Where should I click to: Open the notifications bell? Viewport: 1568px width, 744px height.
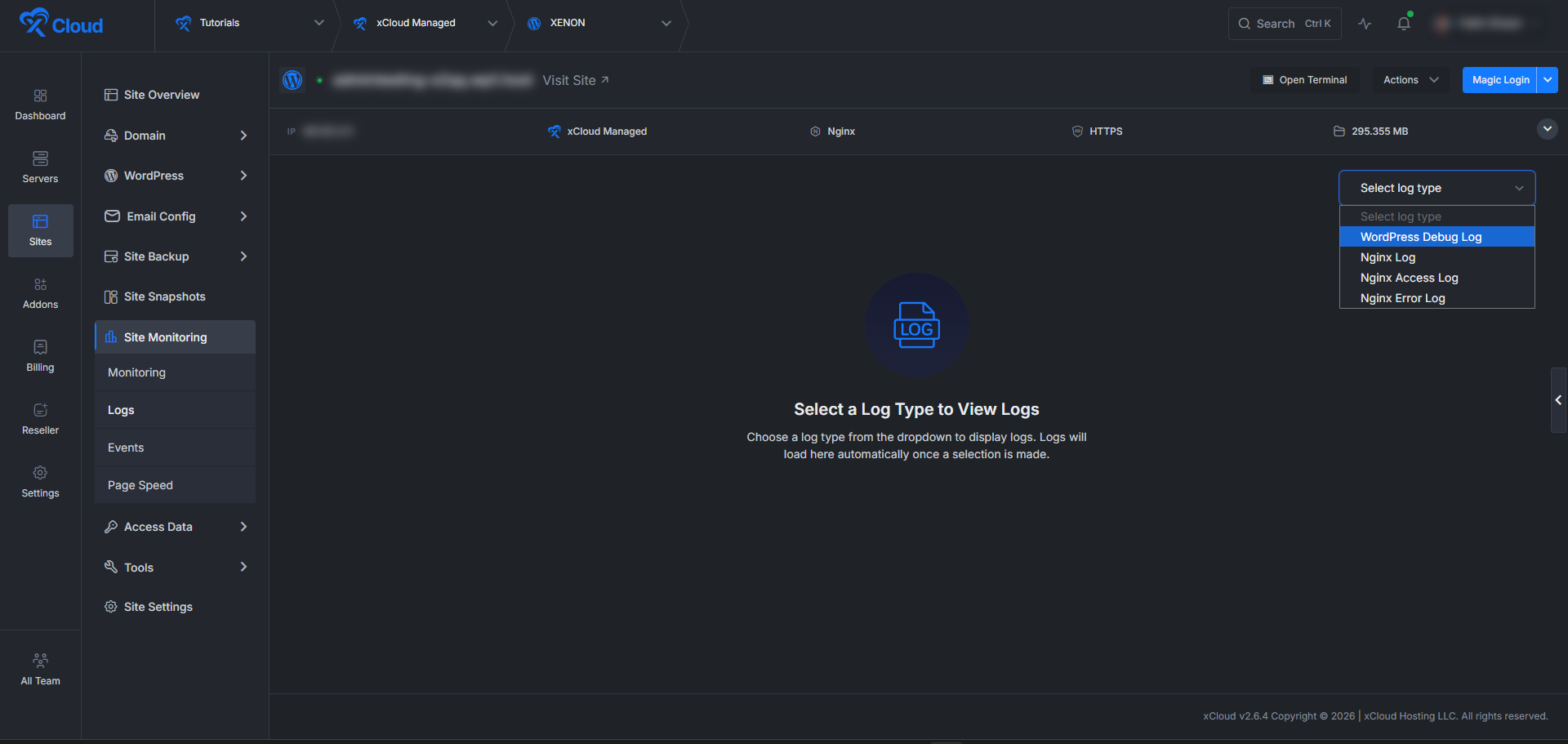pos(1404,24)
